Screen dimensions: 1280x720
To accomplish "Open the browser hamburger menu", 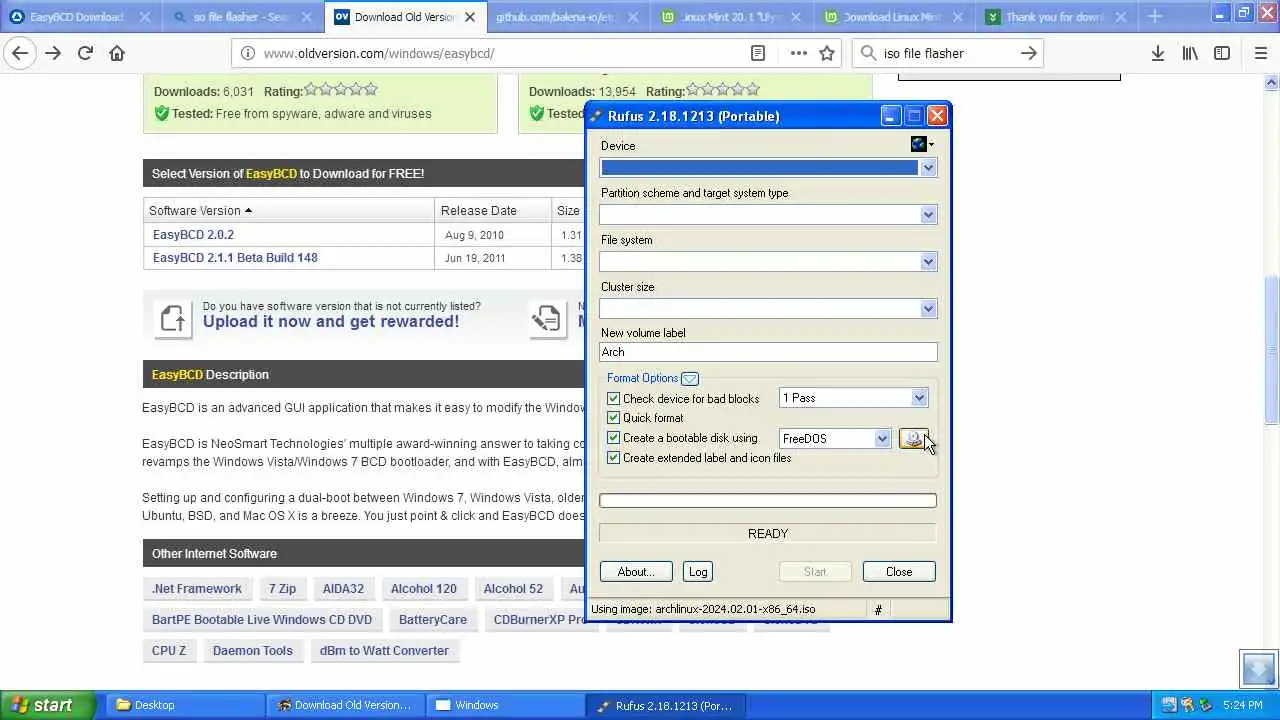I will tap(1260, 53).
